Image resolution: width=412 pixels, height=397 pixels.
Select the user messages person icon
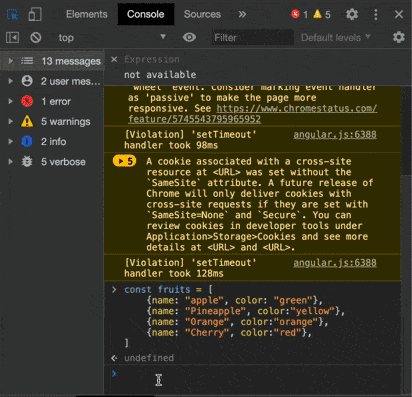(27, 81)
